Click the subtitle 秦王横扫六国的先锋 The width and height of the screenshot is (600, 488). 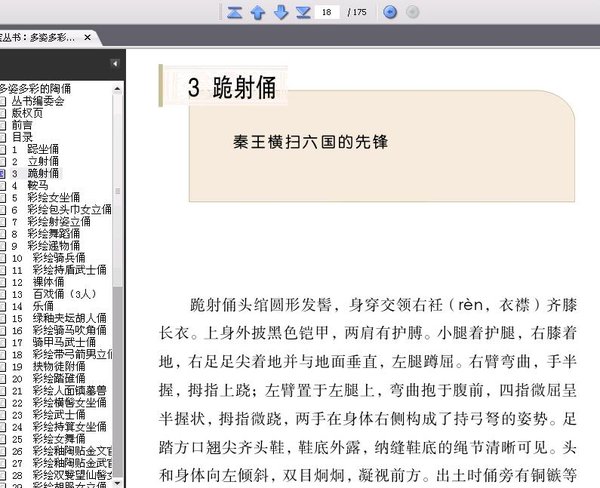click(310, 142)
